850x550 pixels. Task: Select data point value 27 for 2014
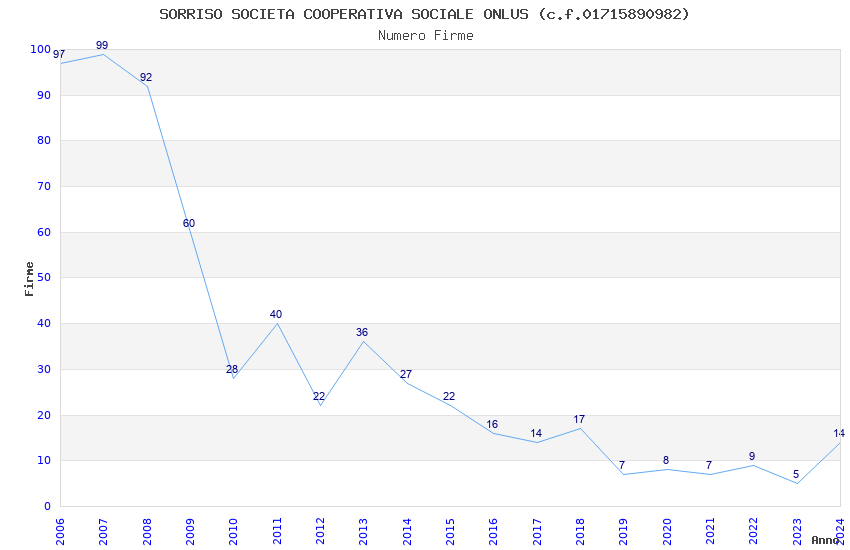pyautogui.click(x=406, y=374)
